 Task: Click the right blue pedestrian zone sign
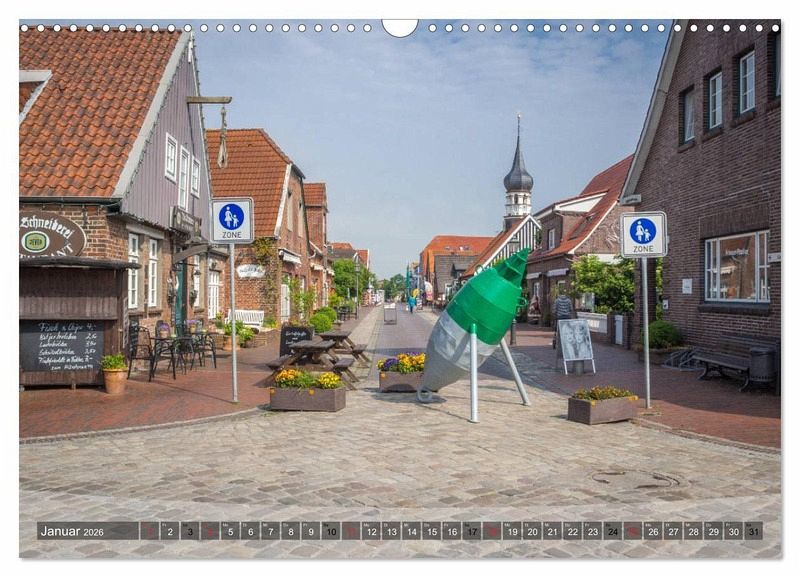[x=643, y=234]
